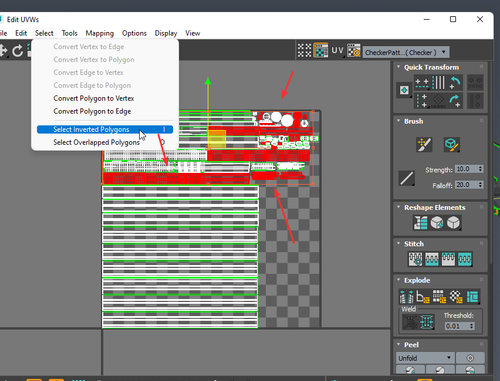Select the Relax brush with cube
500x381 pixels.
point(452,144)
